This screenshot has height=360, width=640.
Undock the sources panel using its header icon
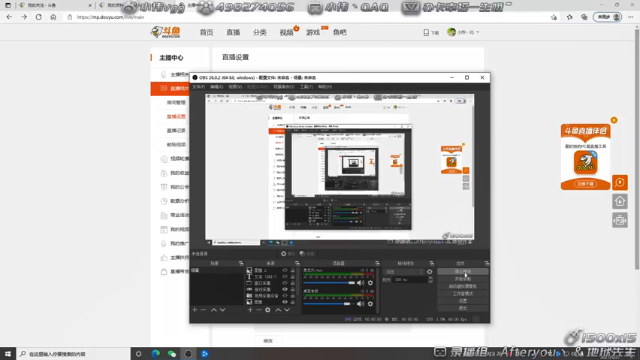(x=297, y=263)
